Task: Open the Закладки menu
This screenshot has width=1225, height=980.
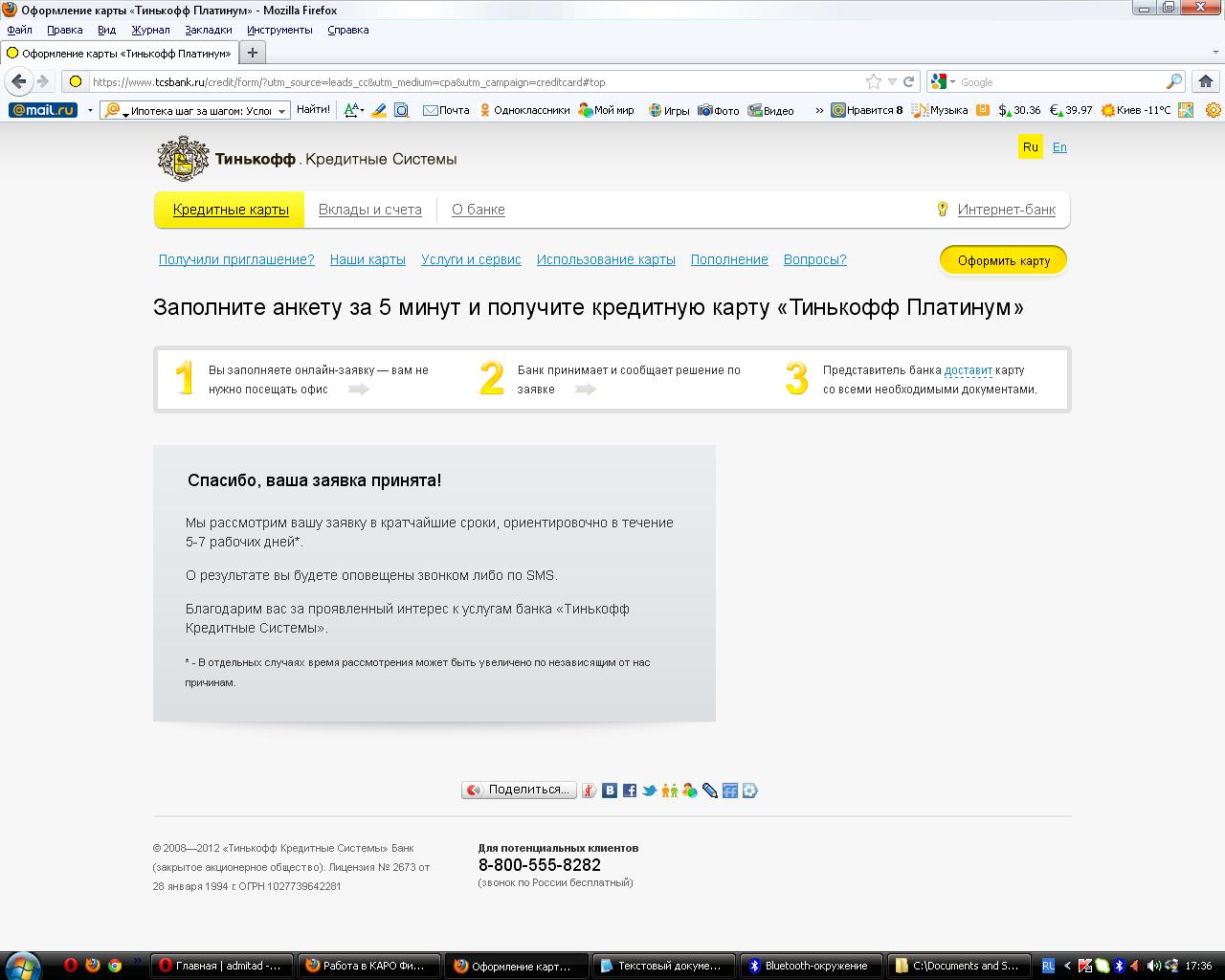Action: tap(209, 30)
